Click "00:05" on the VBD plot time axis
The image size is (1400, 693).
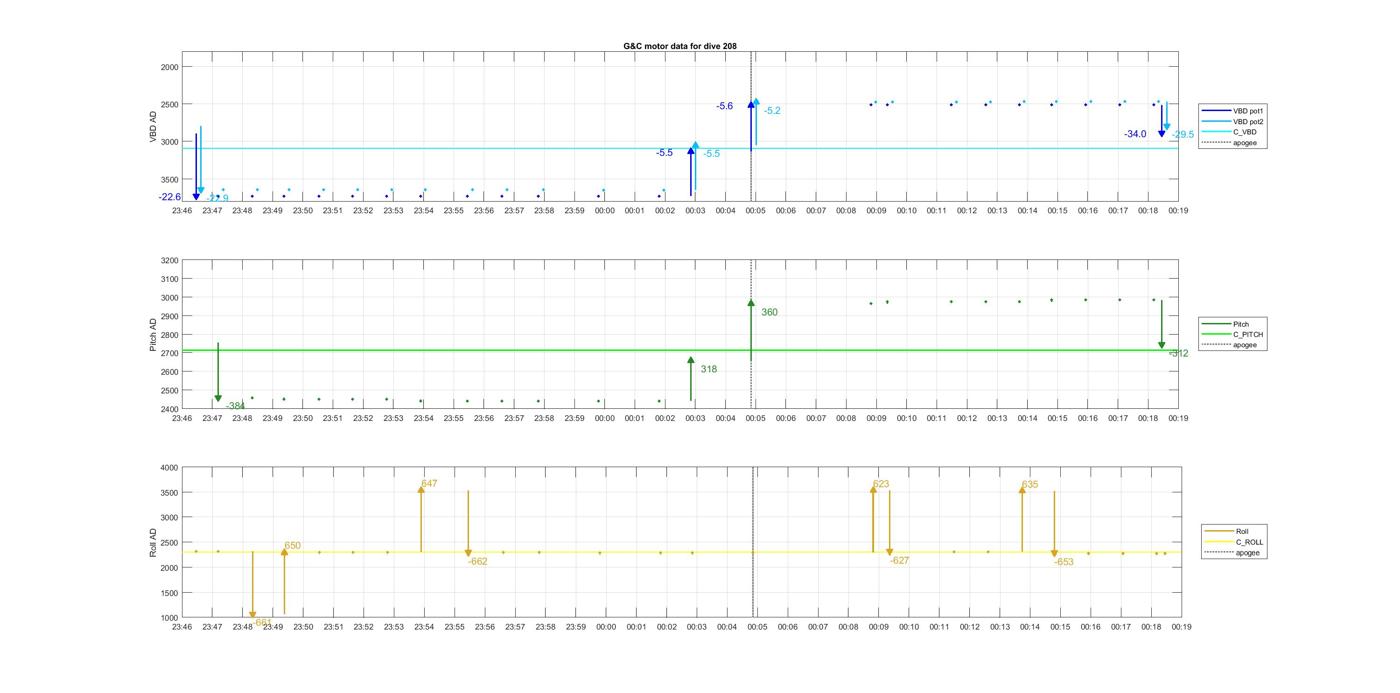(756, 211)
